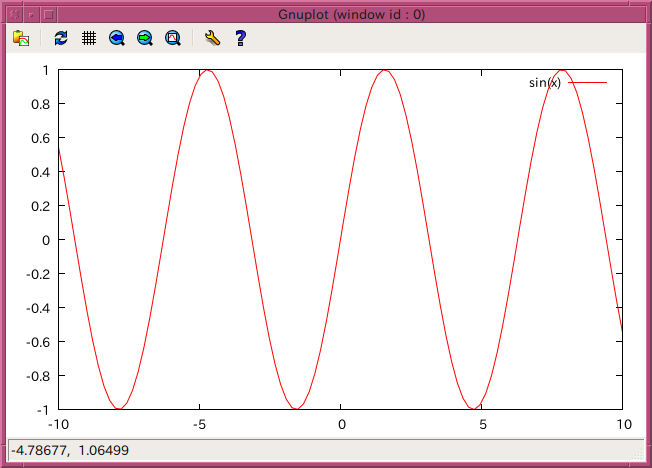Click the resize grip in status bar corner

click(x=637, y=454)
